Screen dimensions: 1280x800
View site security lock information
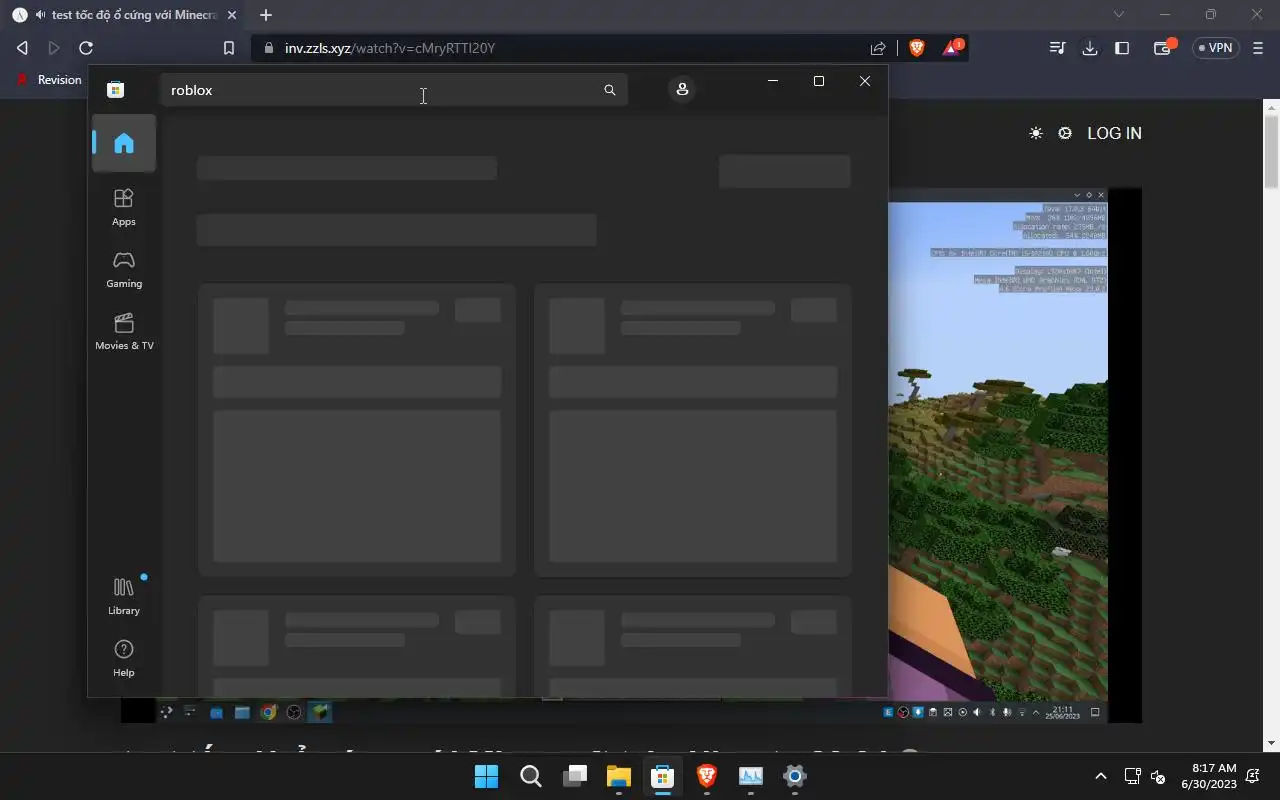click(x=268, y=48)
